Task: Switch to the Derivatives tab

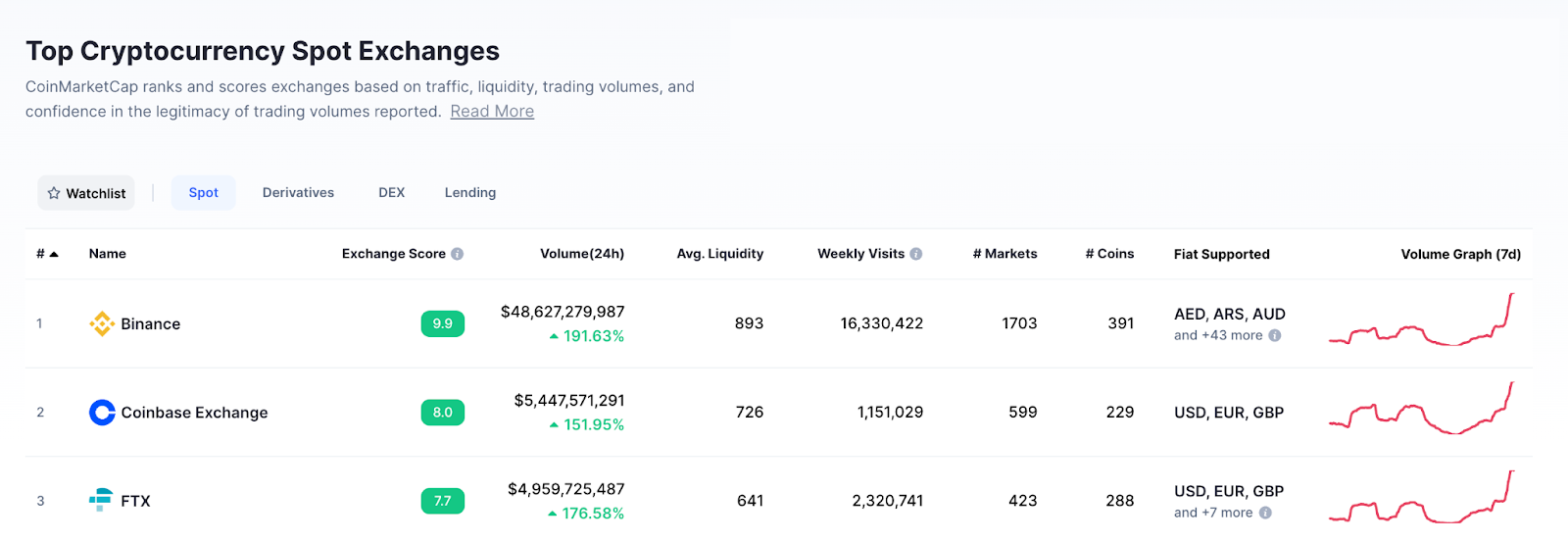Action: (298, 193)
